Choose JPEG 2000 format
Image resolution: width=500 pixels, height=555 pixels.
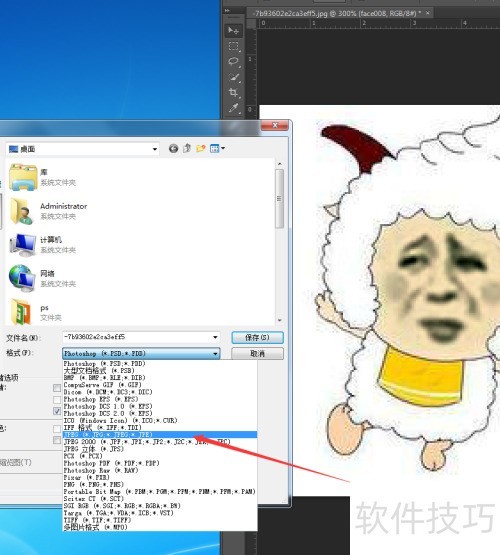click(160, 442)
